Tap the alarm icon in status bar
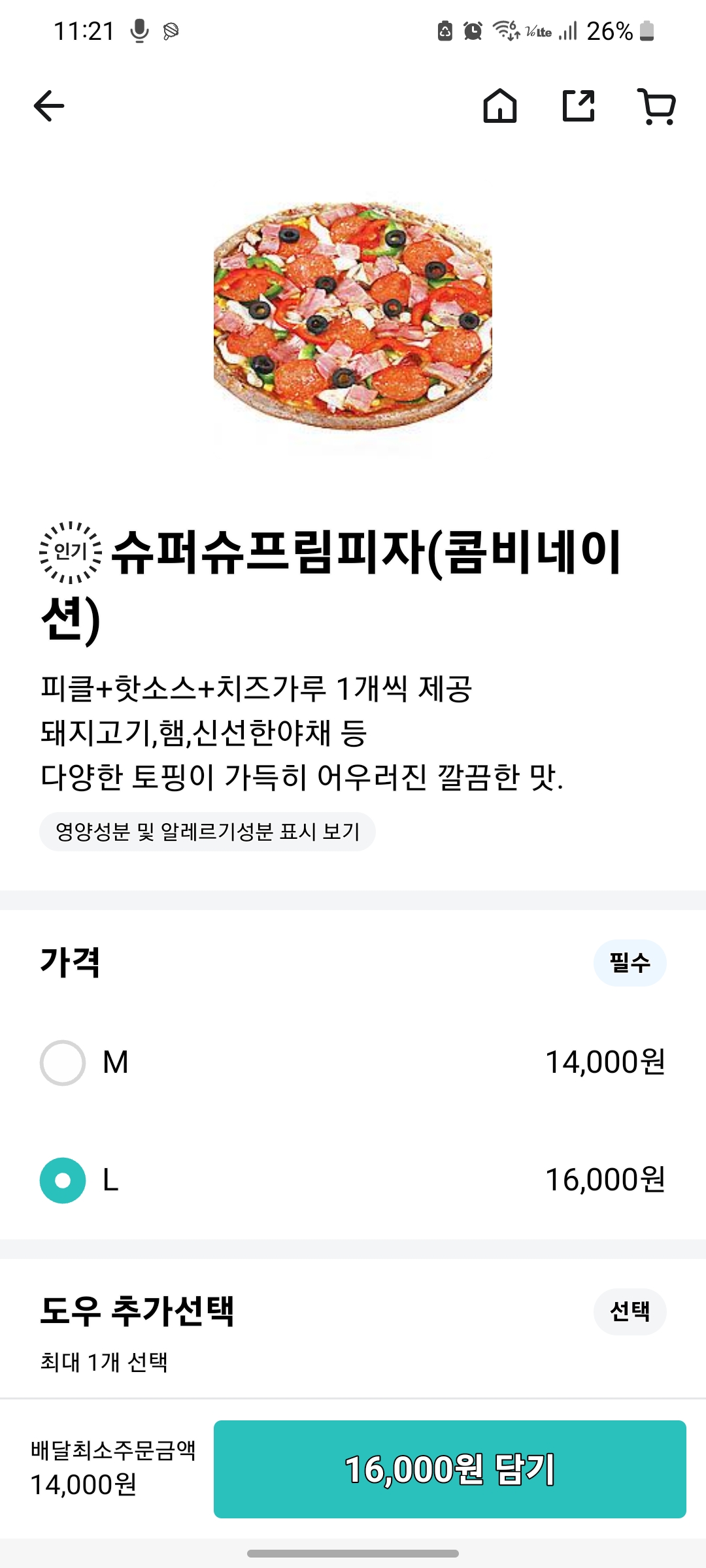This screenshot has height=1568, width=706. point(473,31)
